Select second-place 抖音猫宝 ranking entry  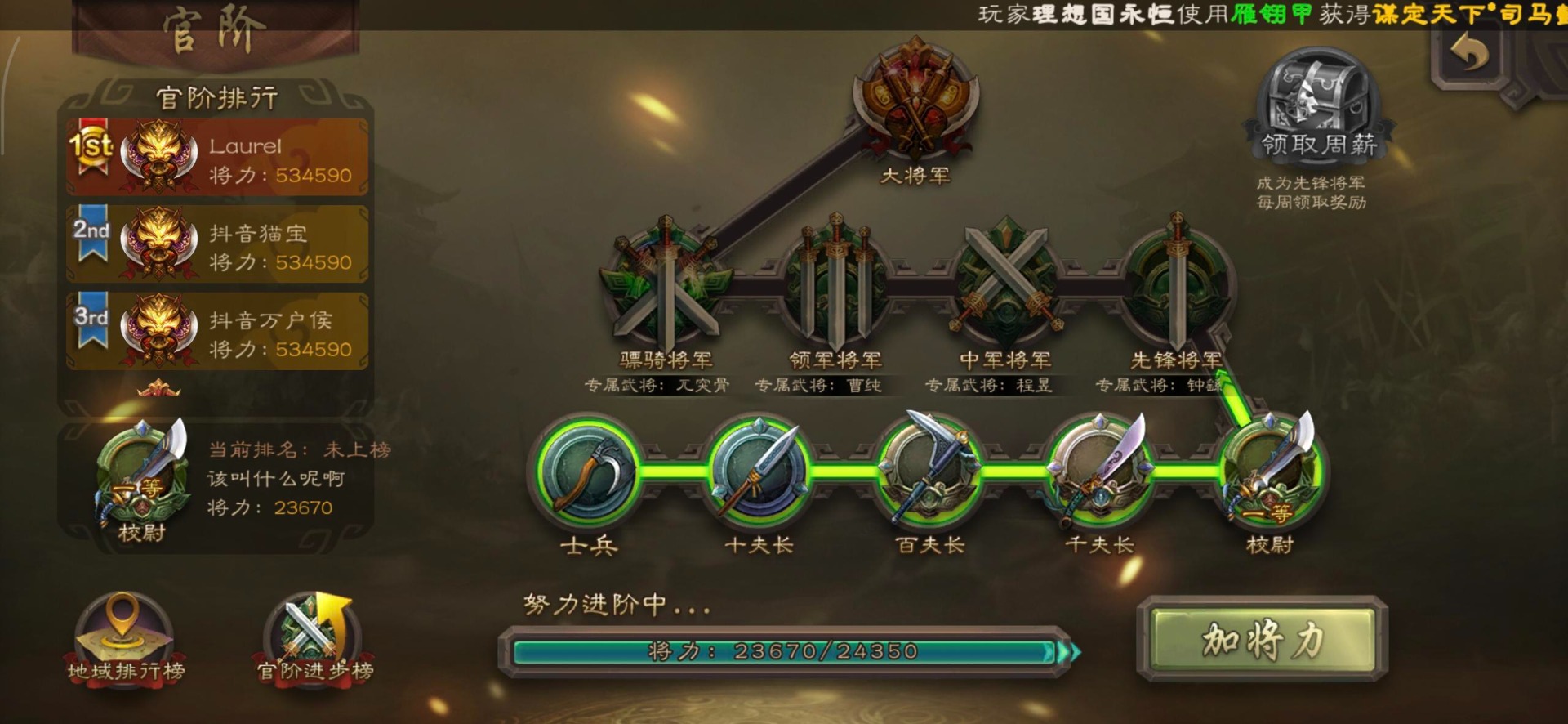[217, 244]
